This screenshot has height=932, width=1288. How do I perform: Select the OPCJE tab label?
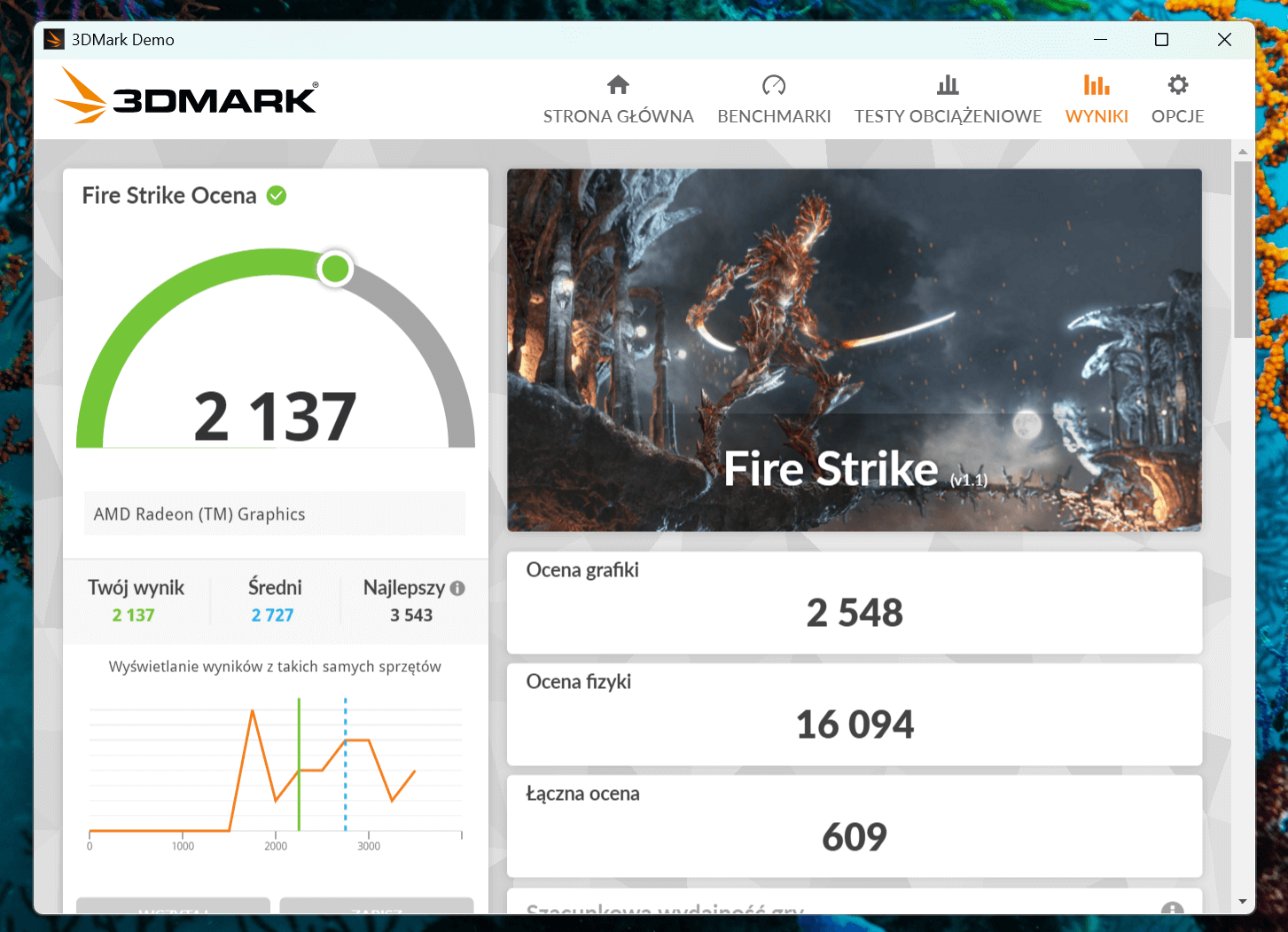(x=1177, y=116)
